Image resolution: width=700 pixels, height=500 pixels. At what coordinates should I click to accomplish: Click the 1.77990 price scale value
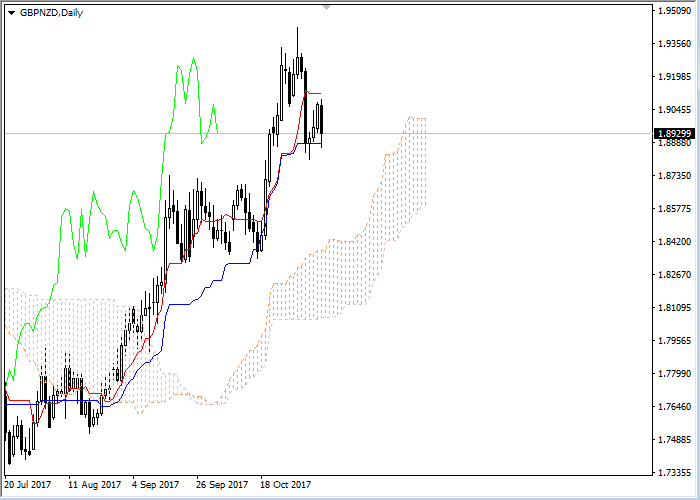point(674,374)
